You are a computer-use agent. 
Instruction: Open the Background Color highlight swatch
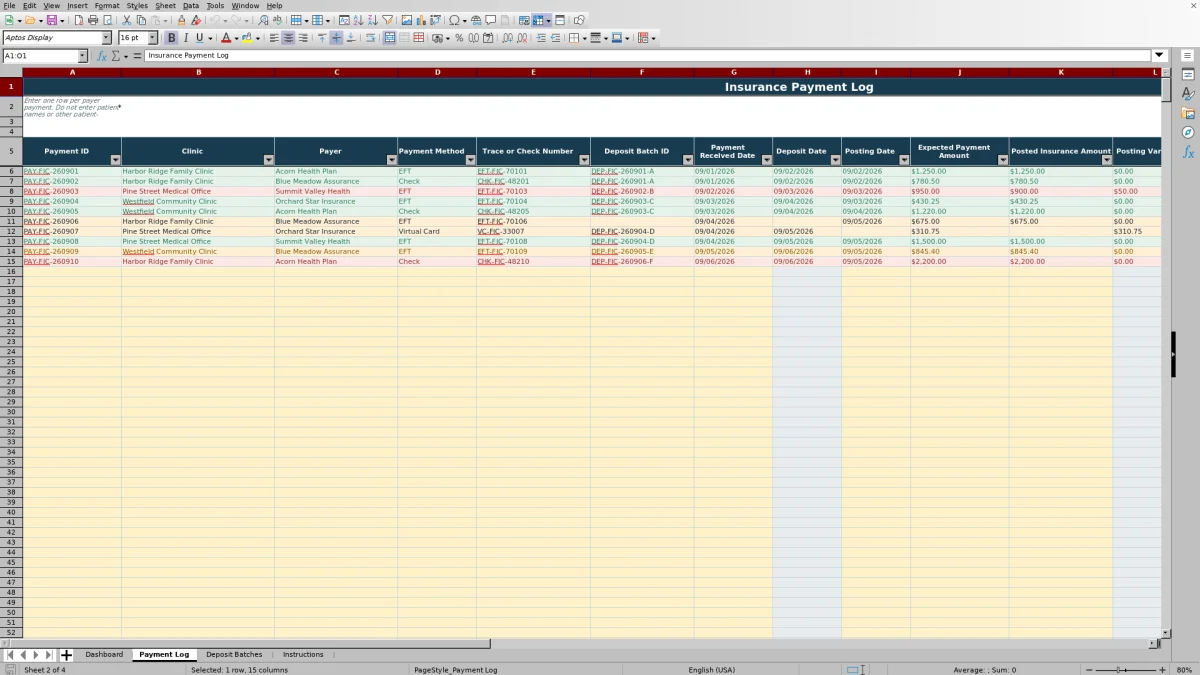pyautogui.click(x=247, y=38)
